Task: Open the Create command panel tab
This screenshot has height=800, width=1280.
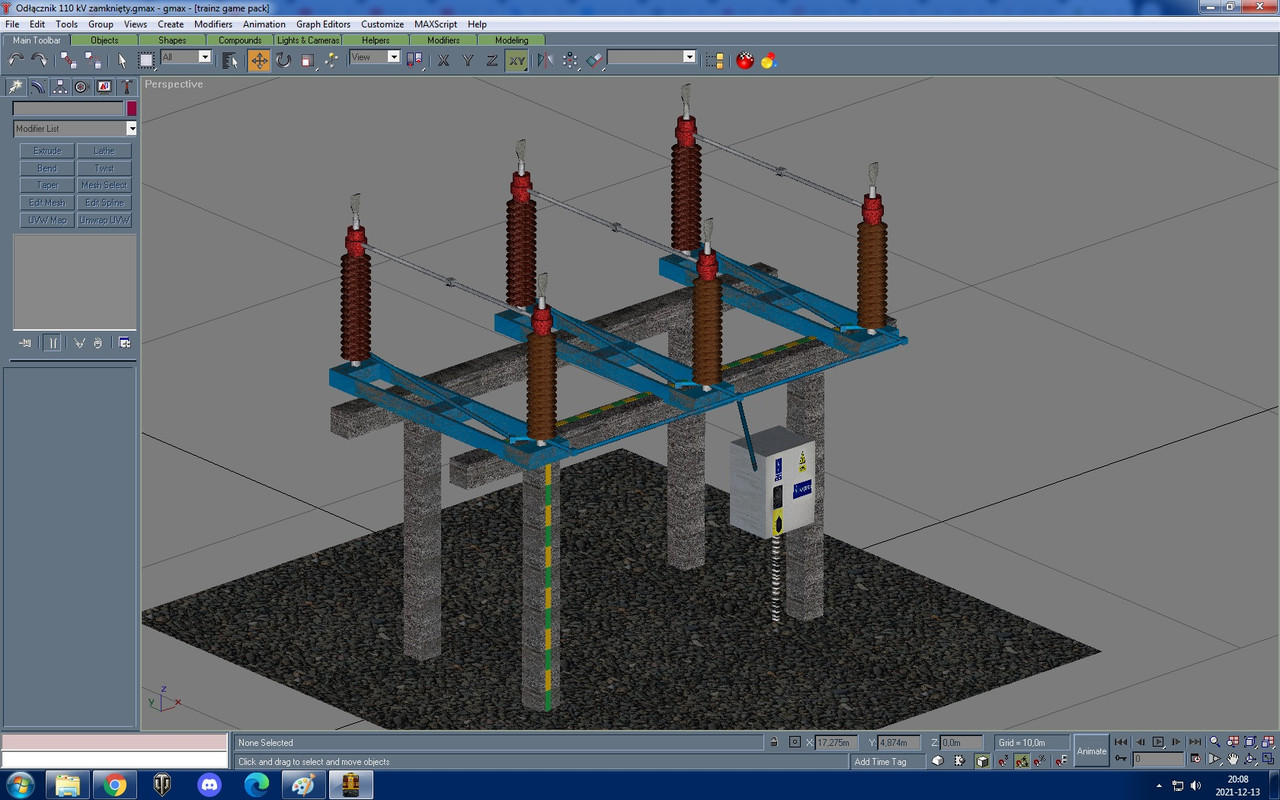Action: coord(16,87)
